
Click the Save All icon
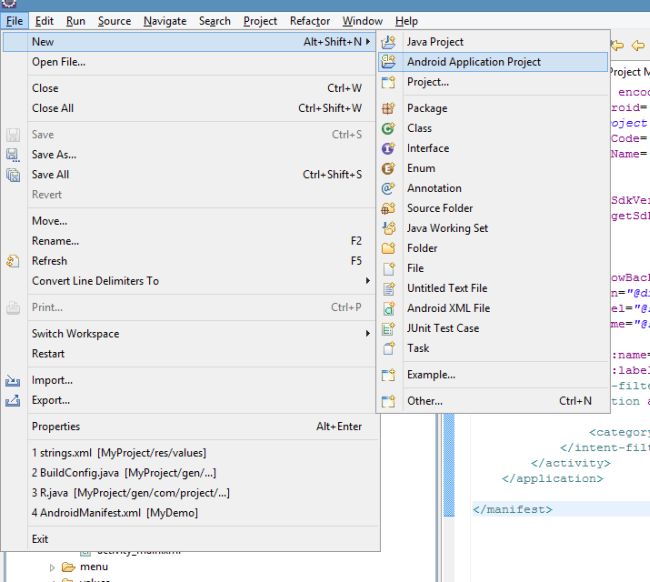[13, 175]
